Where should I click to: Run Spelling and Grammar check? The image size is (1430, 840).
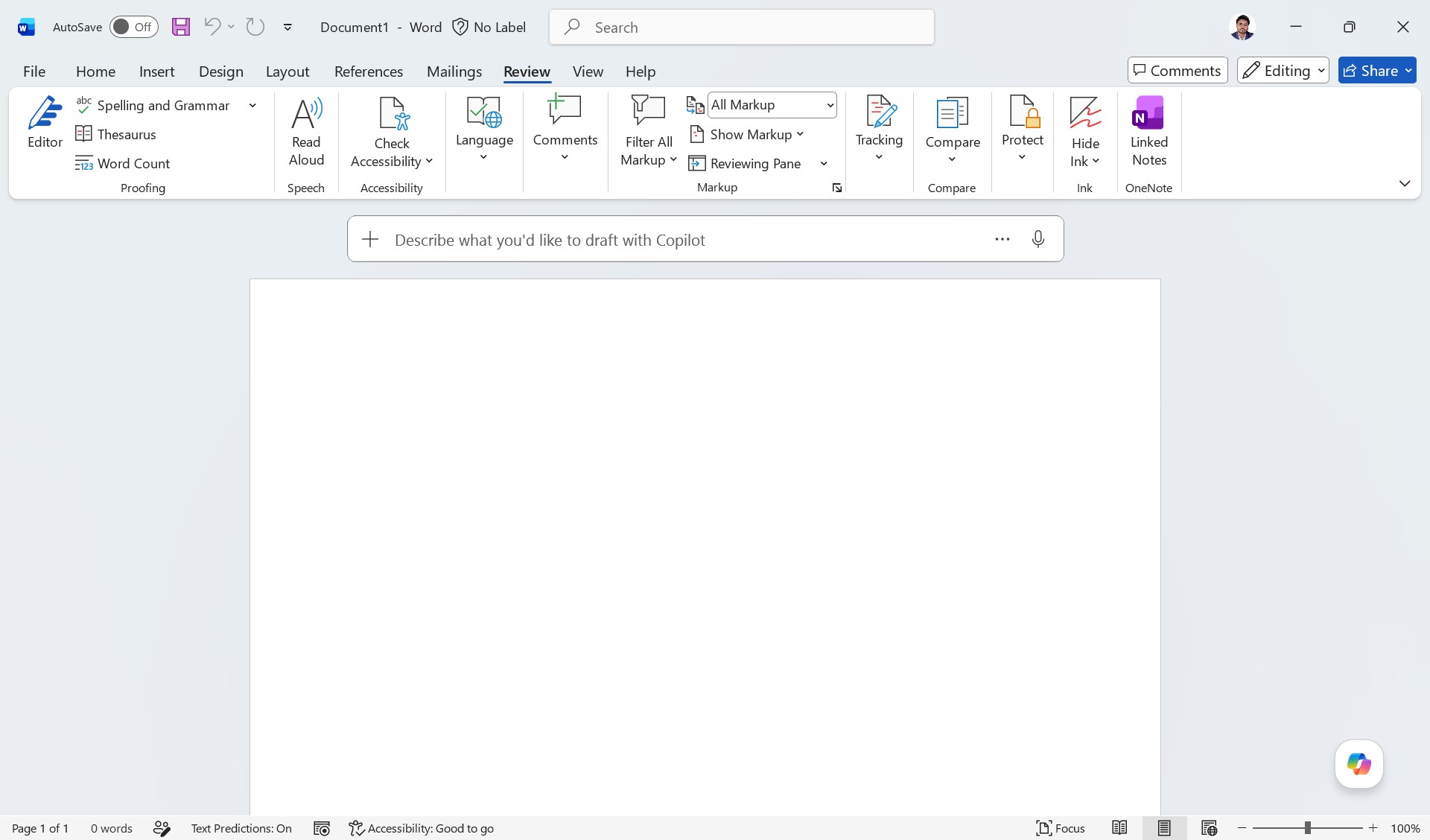pyautogui.click(x=153, y=106)
